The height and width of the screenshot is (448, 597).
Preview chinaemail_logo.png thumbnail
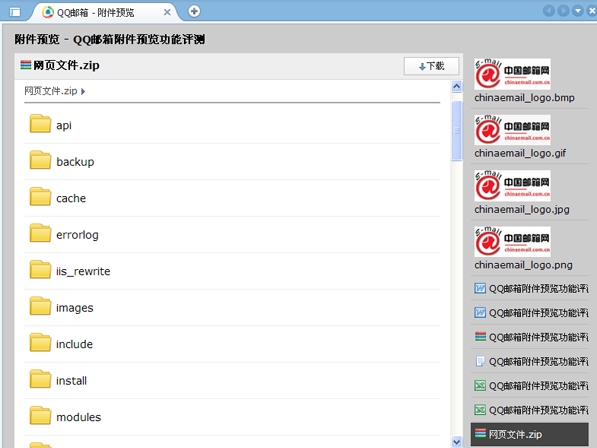512,242
